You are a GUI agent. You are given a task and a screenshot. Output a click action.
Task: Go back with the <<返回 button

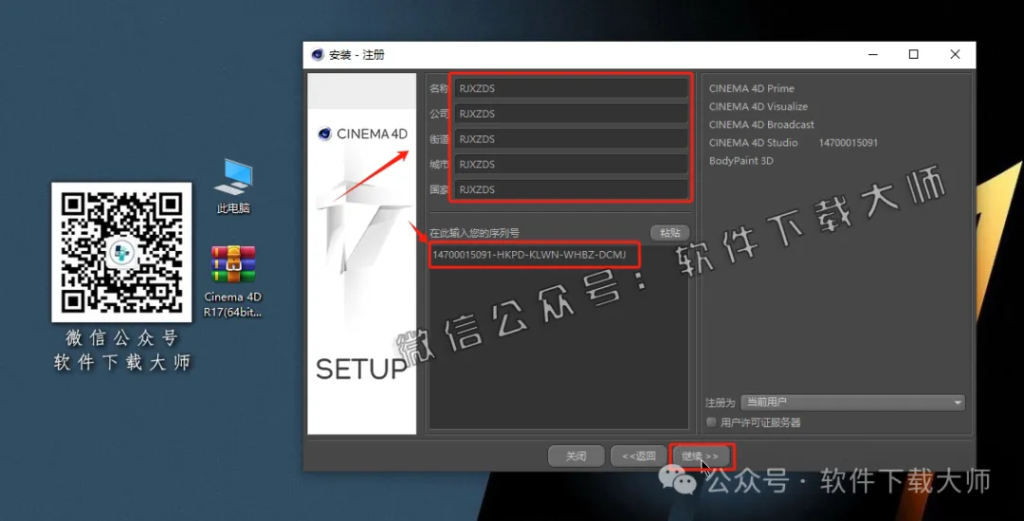[x=638, y=456]
